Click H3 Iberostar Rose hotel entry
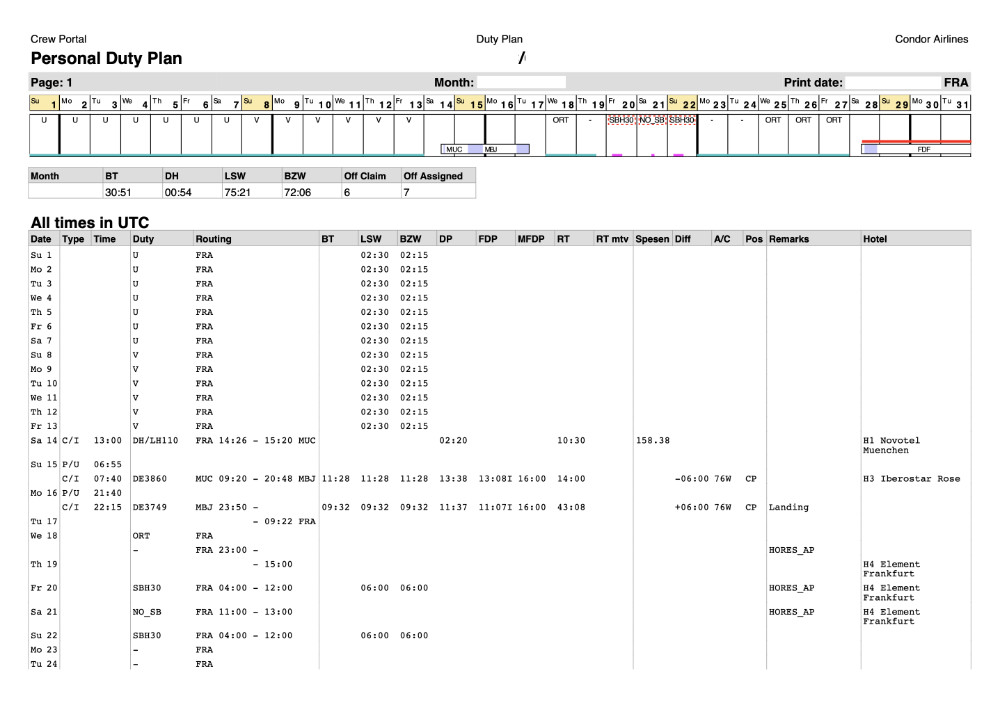 click(x=911, y=479)
